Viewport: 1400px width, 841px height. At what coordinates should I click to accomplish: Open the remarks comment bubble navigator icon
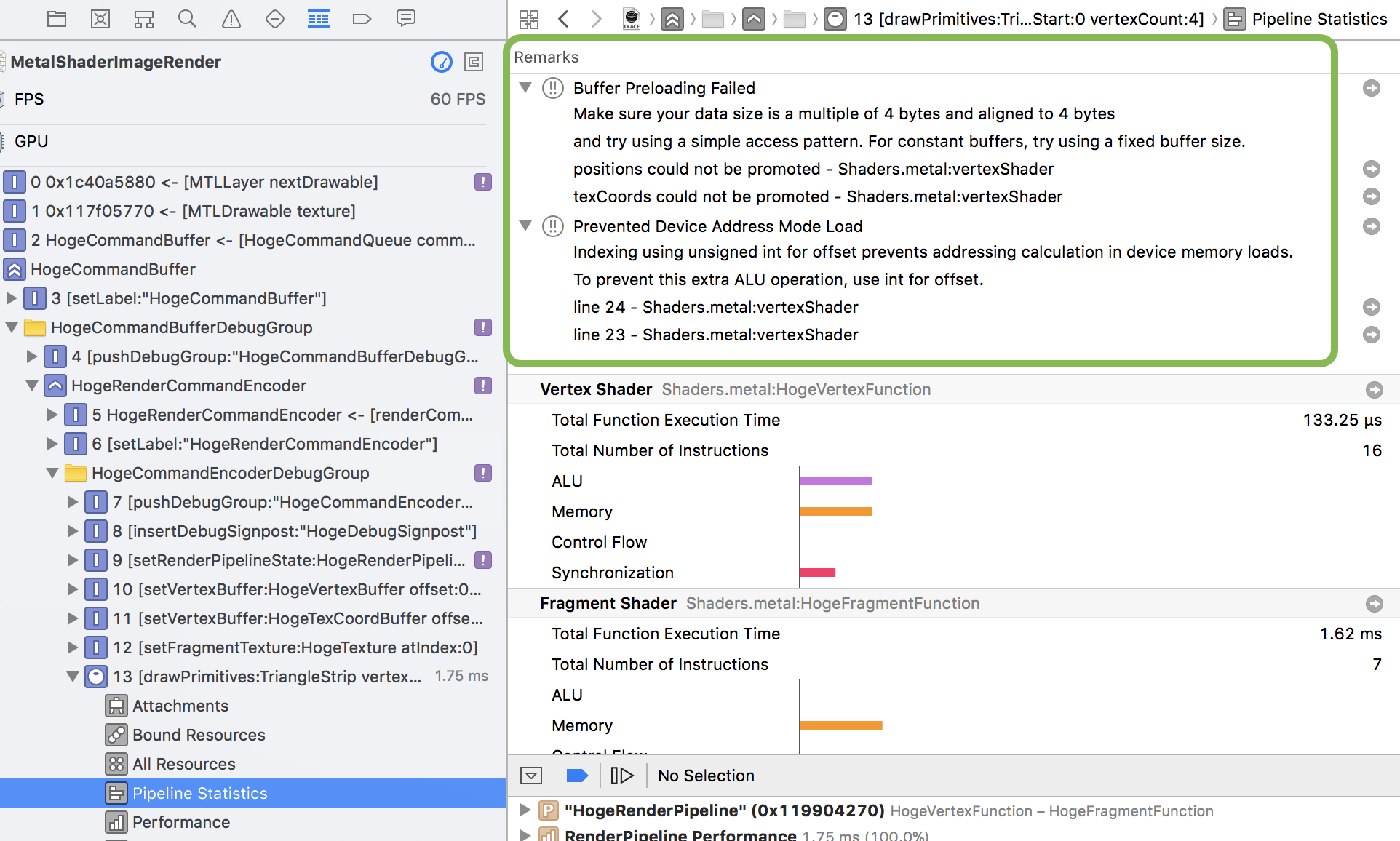pyautogui.click(x=405, y=19)
